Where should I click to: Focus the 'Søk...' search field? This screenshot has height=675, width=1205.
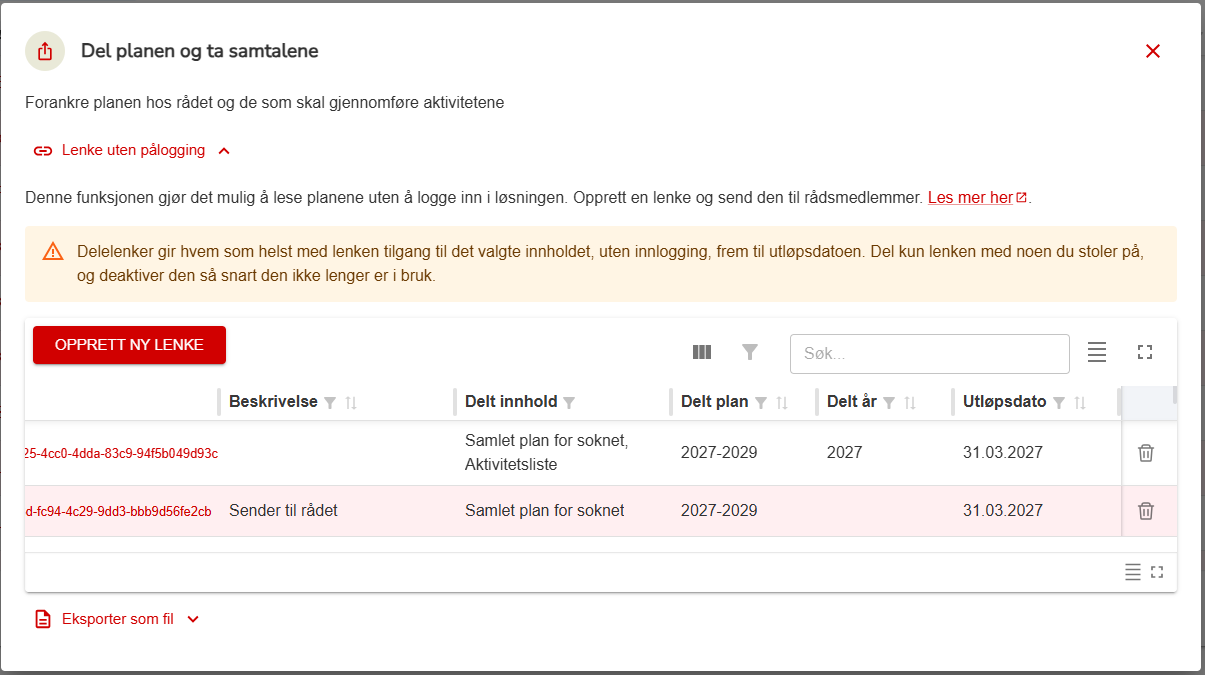tap(930, 353)
